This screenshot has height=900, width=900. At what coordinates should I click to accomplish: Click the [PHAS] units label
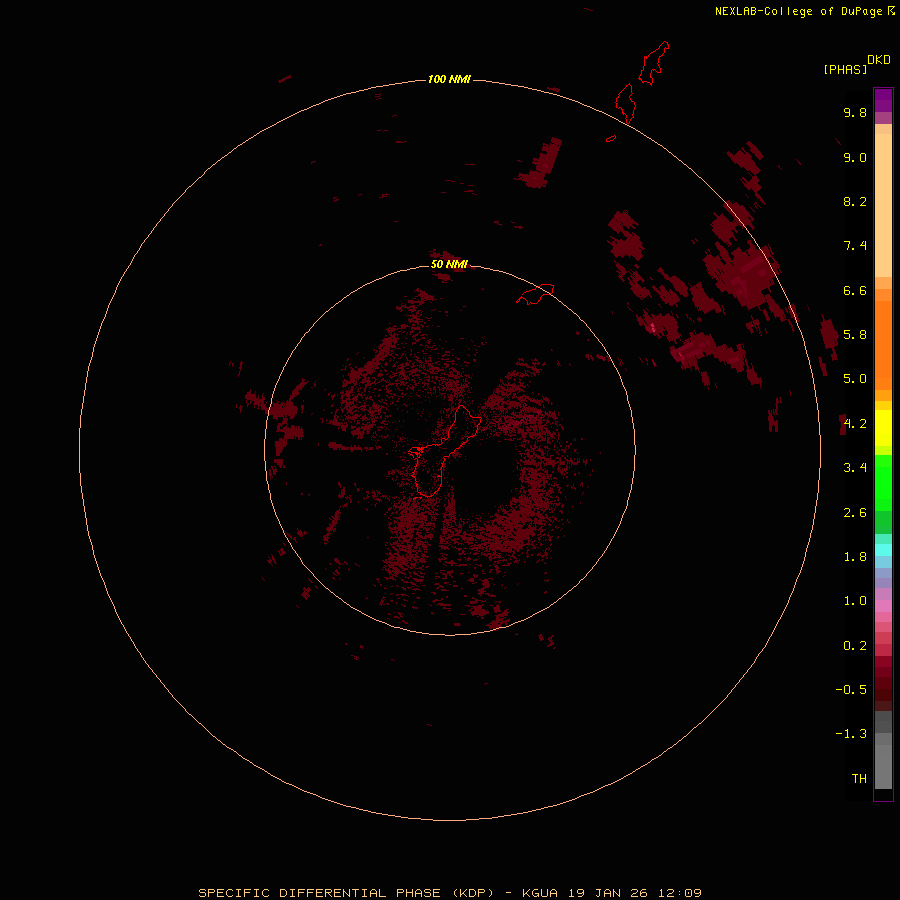845,69
